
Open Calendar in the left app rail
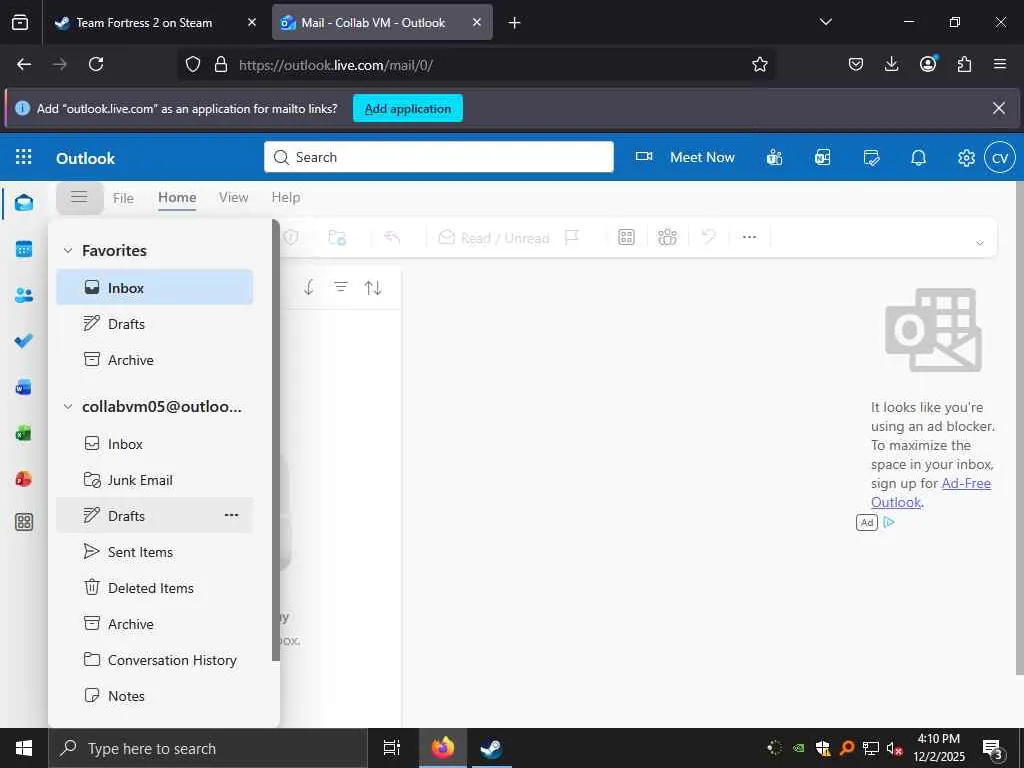[24, 249]
